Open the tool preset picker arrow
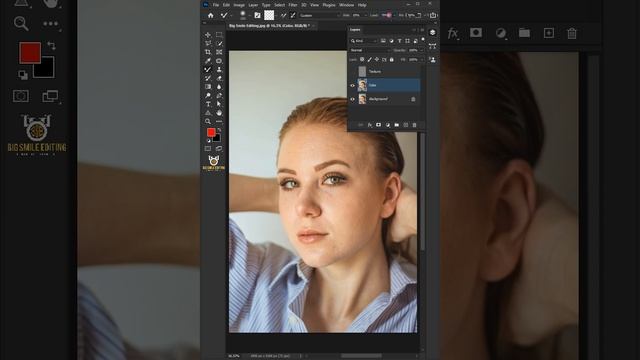 (x=231, y=16)
